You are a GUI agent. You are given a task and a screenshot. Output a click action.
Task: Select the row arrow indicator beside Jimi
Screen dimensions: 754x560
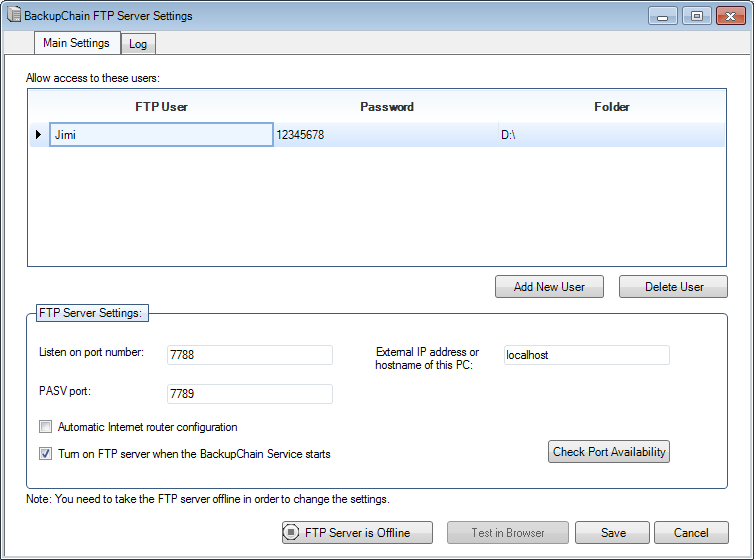pyautogui.click(x=38, y=135)
